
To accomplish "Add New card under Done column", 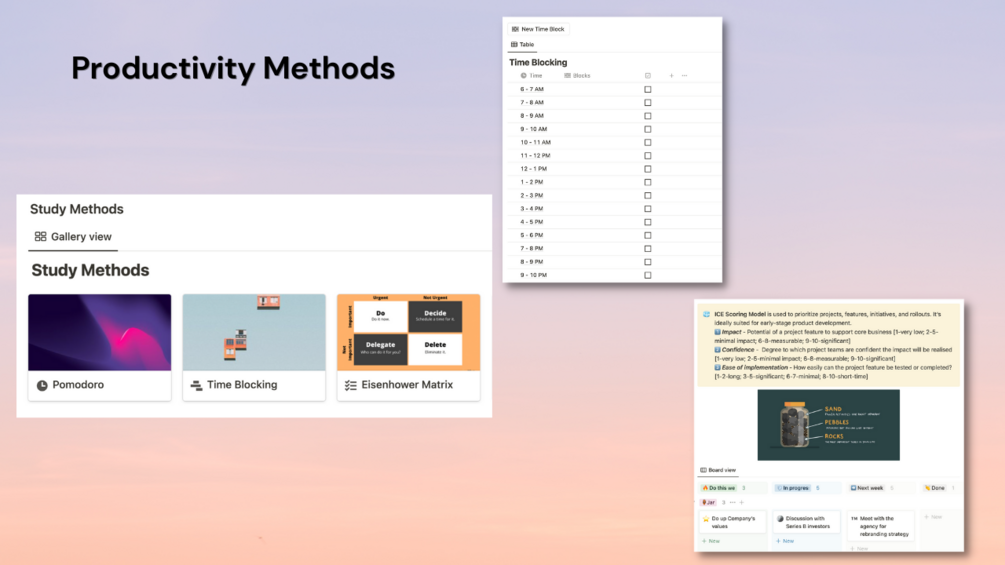I will point(933,517).
